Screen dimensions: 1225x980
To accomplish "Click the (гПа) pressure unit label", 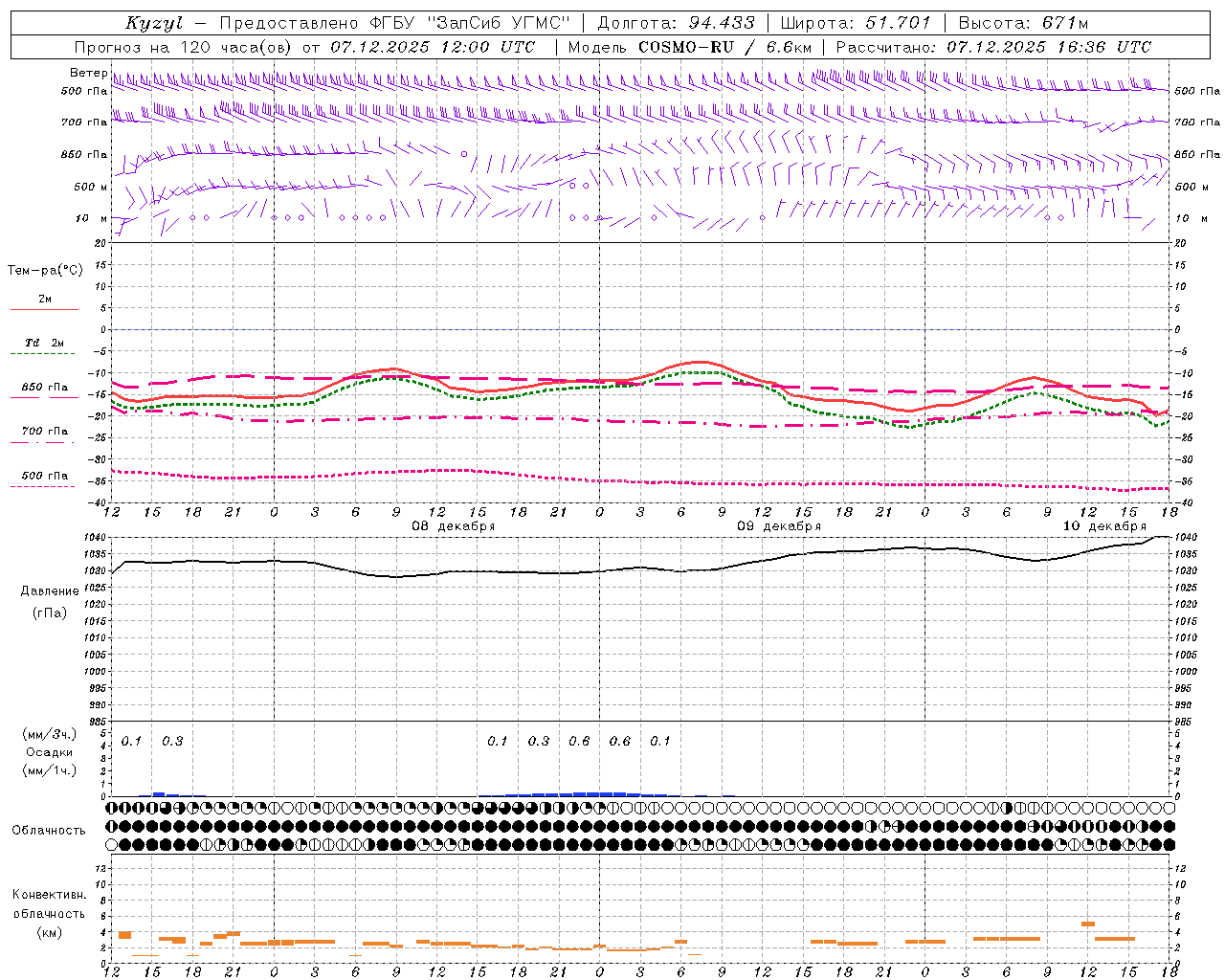I will [x=50, y=612].
